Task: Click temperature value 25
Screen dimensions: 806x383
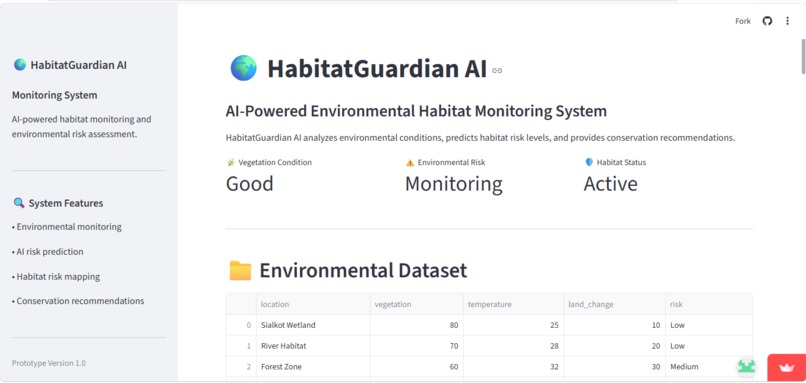Action: tap(513, 325)
